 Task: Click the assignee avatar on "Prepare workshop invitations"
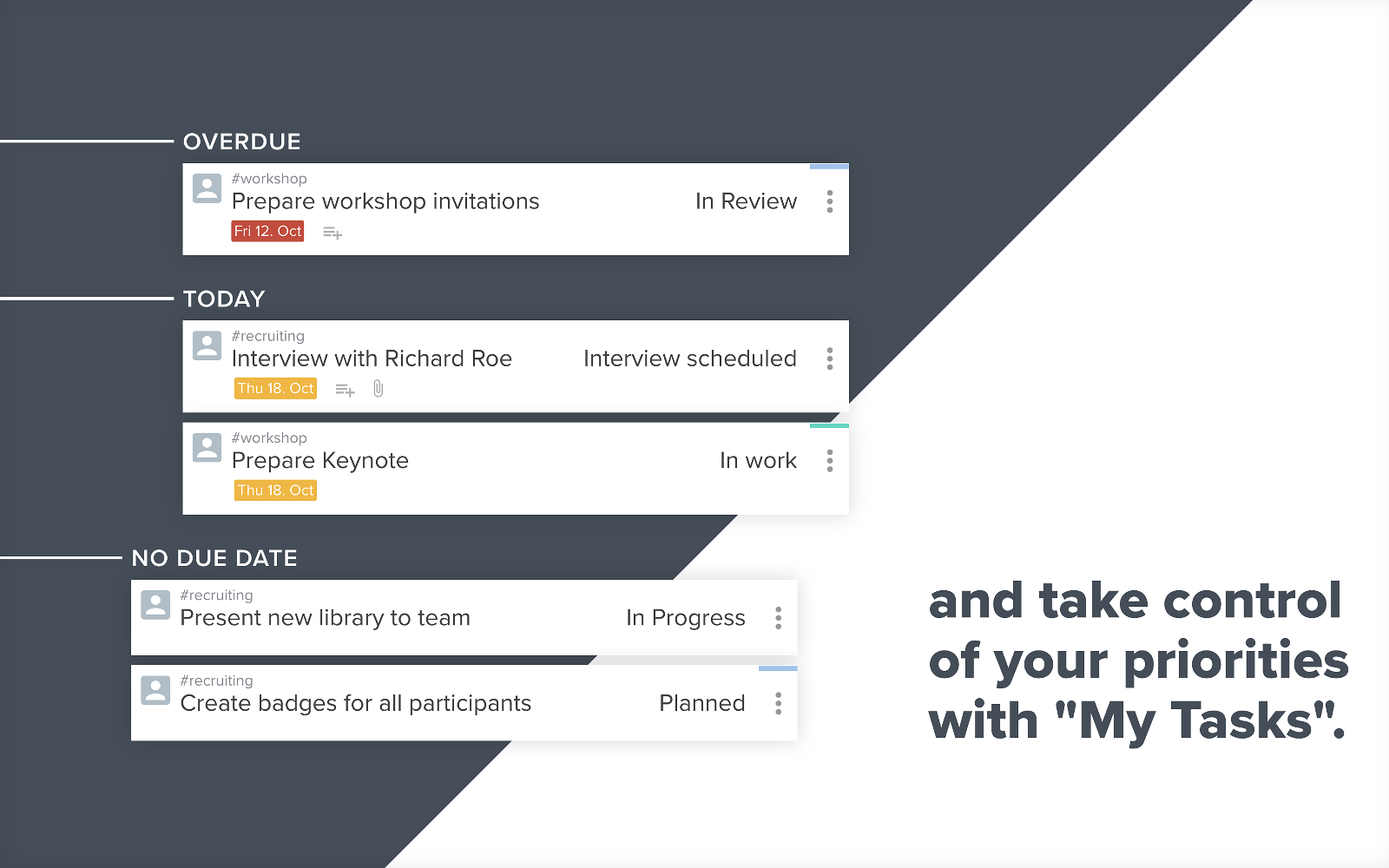(207, 188)
